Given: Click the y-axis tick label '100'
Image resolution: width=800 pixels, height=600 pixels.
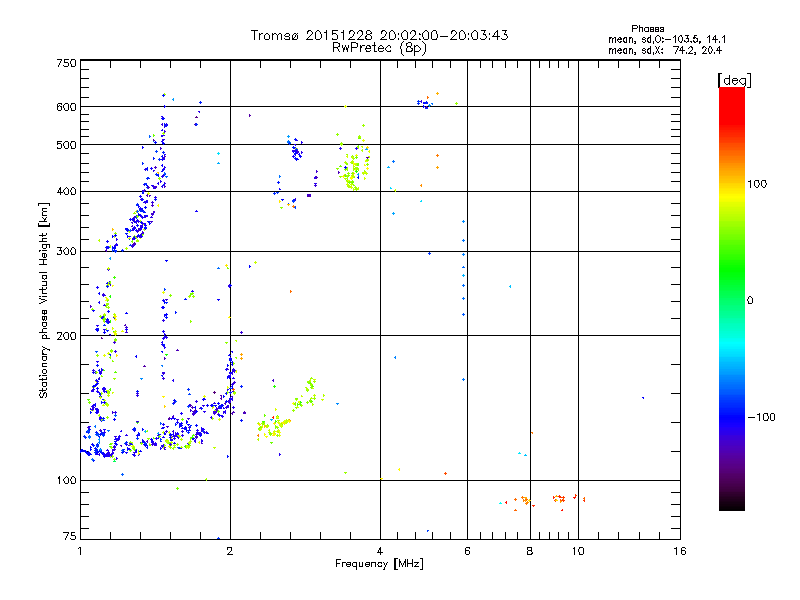Looking at the screenshot, I should [x=66, y=480].
